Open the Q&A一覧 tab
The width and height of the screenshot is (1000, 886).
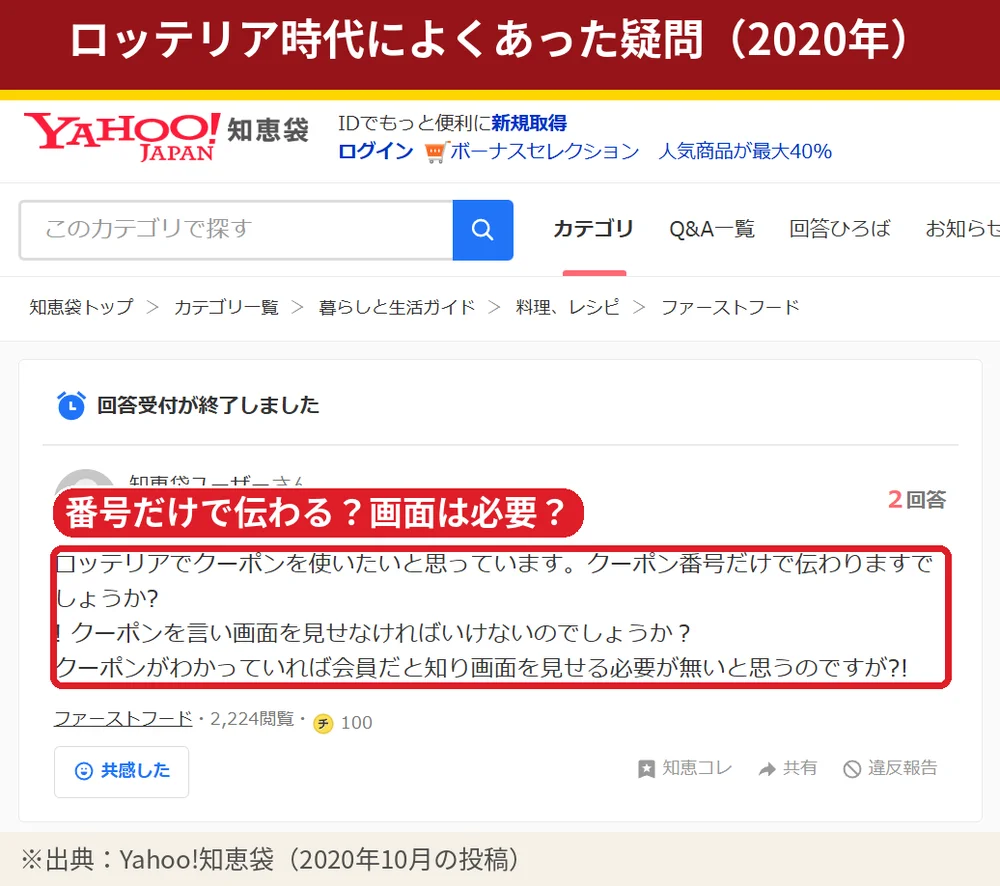[x=712, y=228]
